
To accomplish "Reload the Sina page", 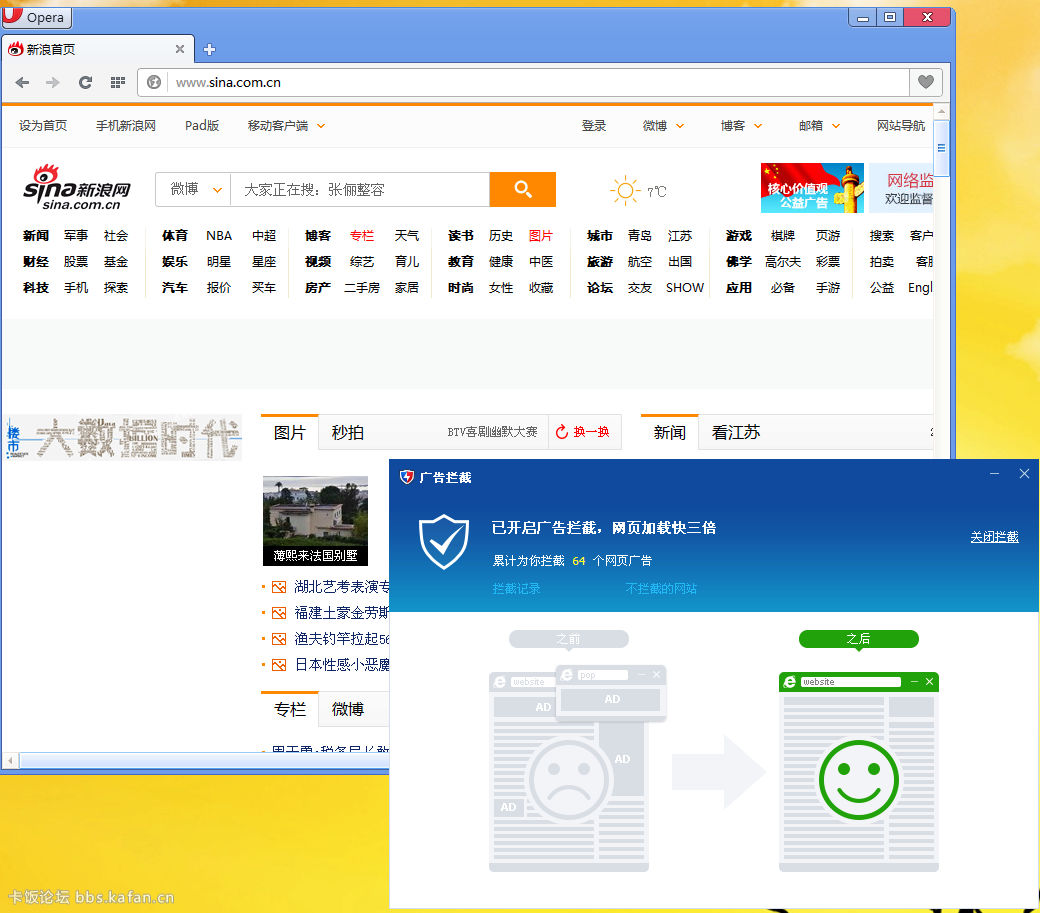I will 85,82.
